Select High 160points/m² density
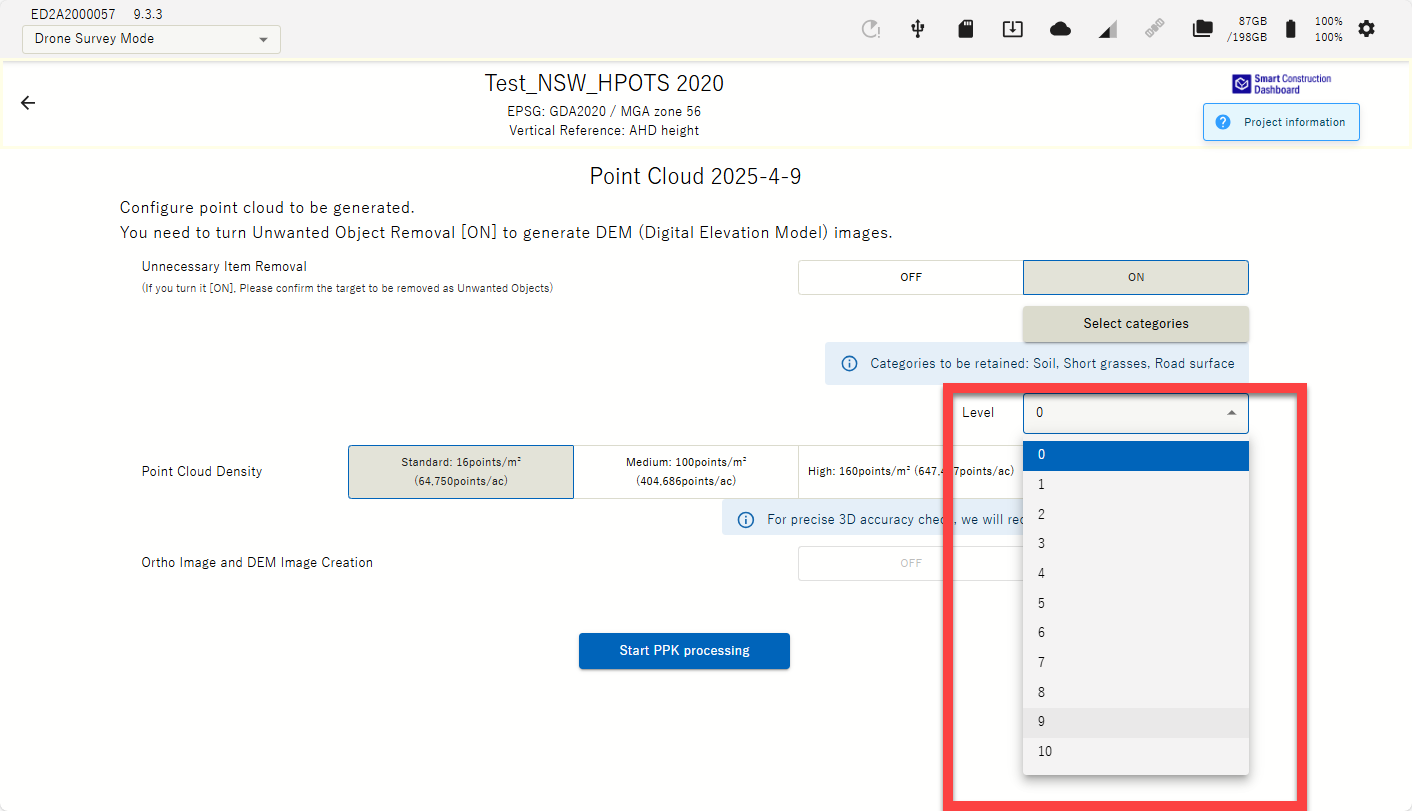The width and height of the screenshot is (1412, 811). tap(910, 472)
